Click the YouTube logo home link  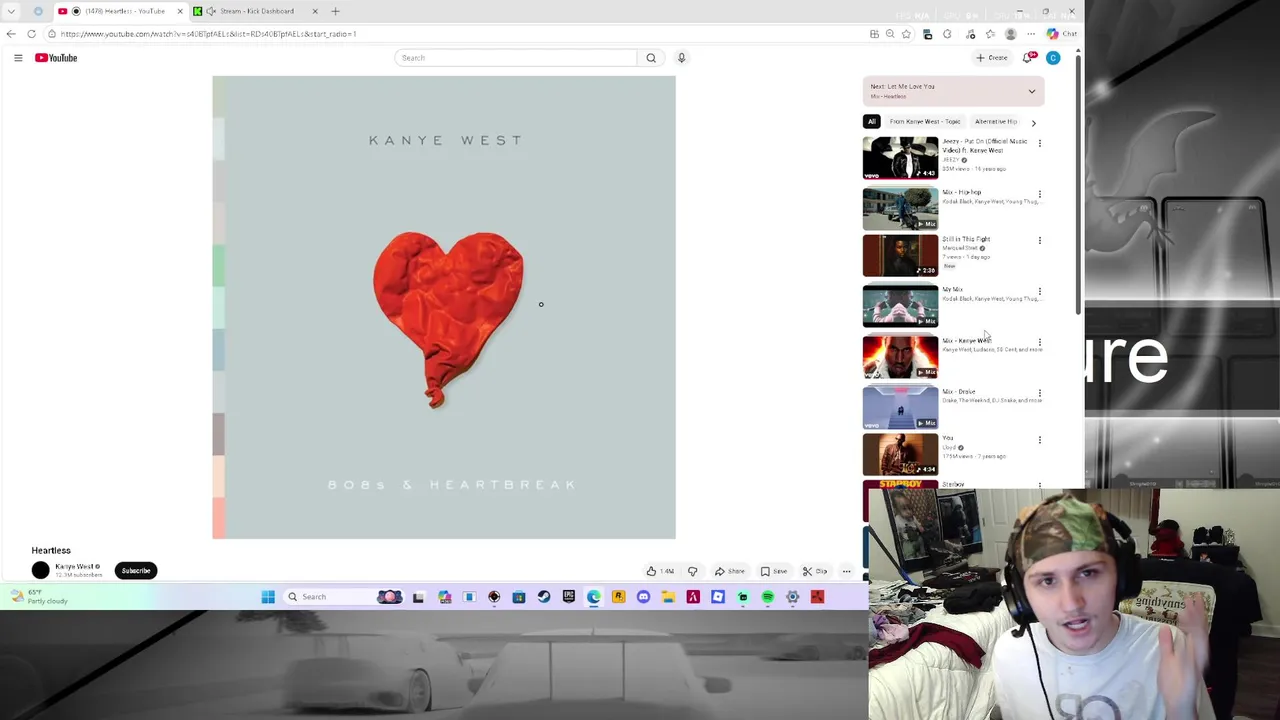point(56,58)
